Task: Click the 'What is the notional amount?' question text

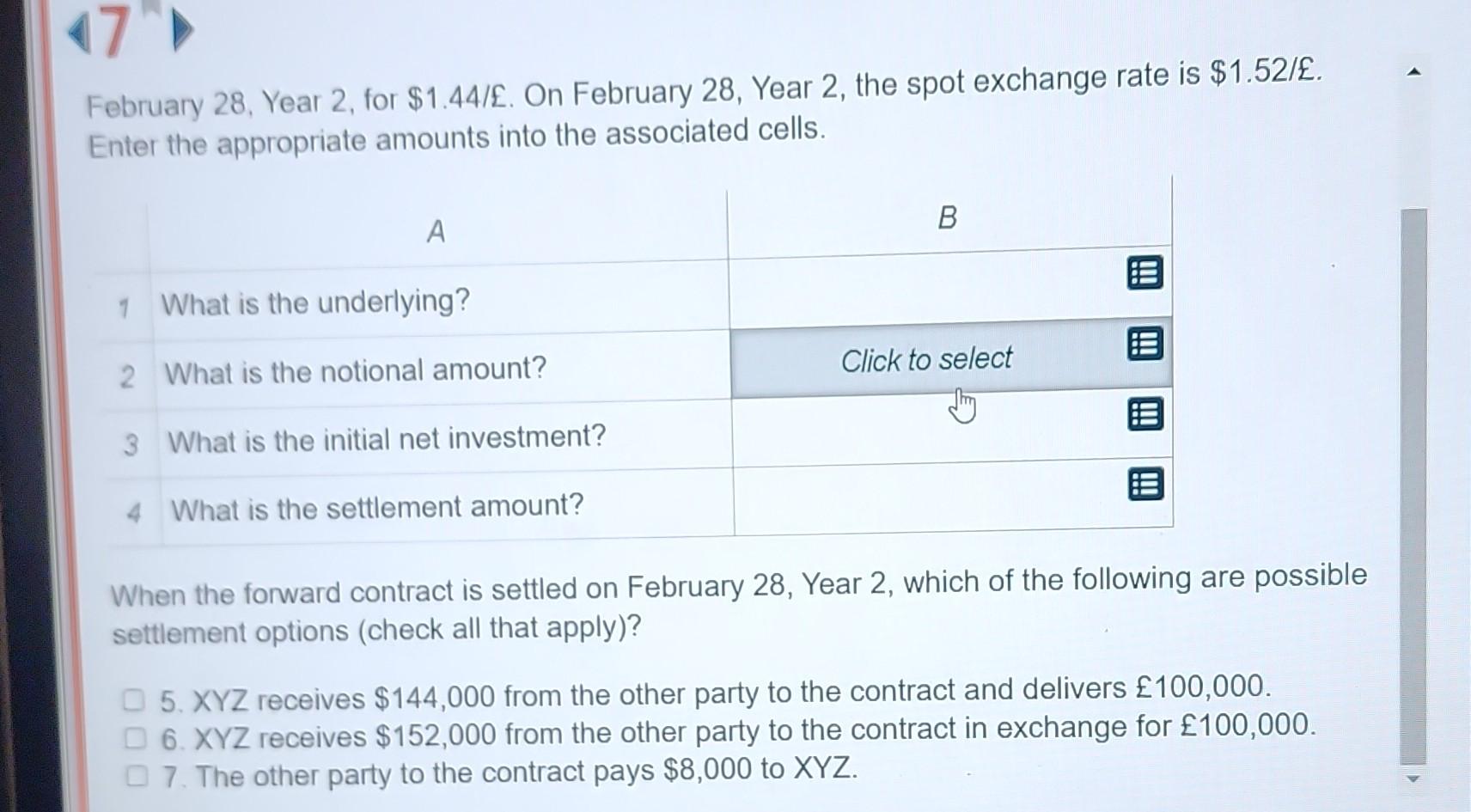Action: (x=355, y=371)
